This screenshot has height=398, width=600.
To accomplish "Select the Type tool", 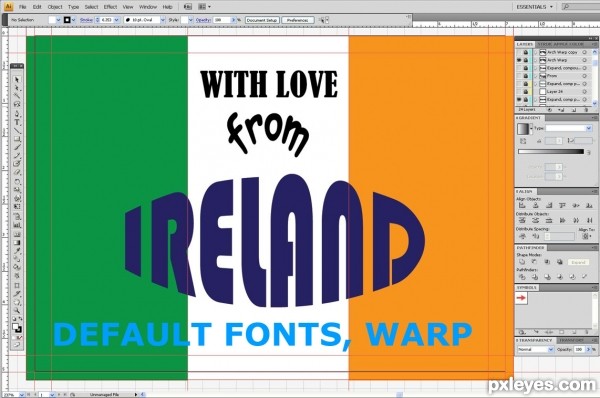I will (16, 122).
